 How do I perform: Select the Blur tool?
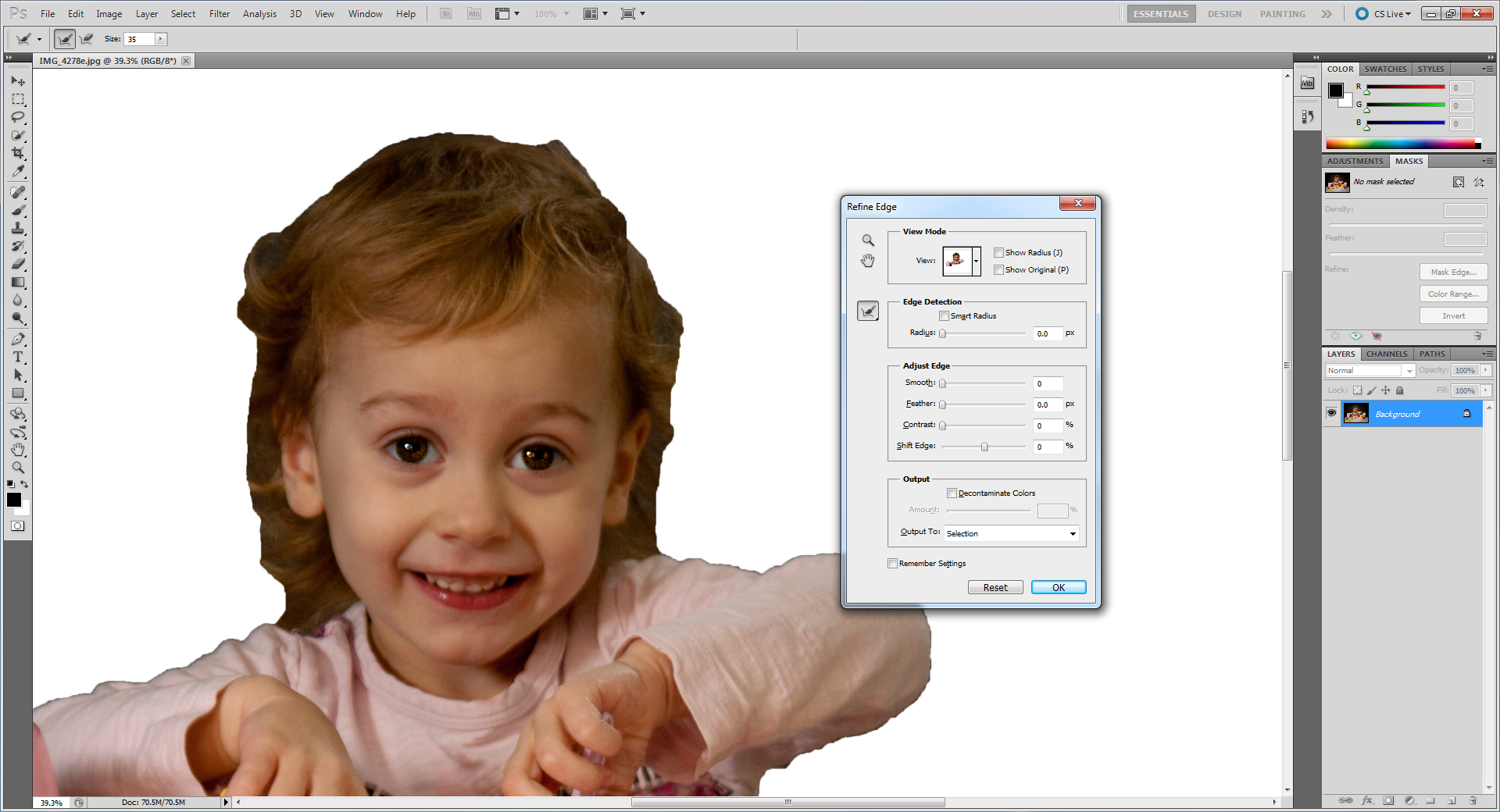[18, 300]
